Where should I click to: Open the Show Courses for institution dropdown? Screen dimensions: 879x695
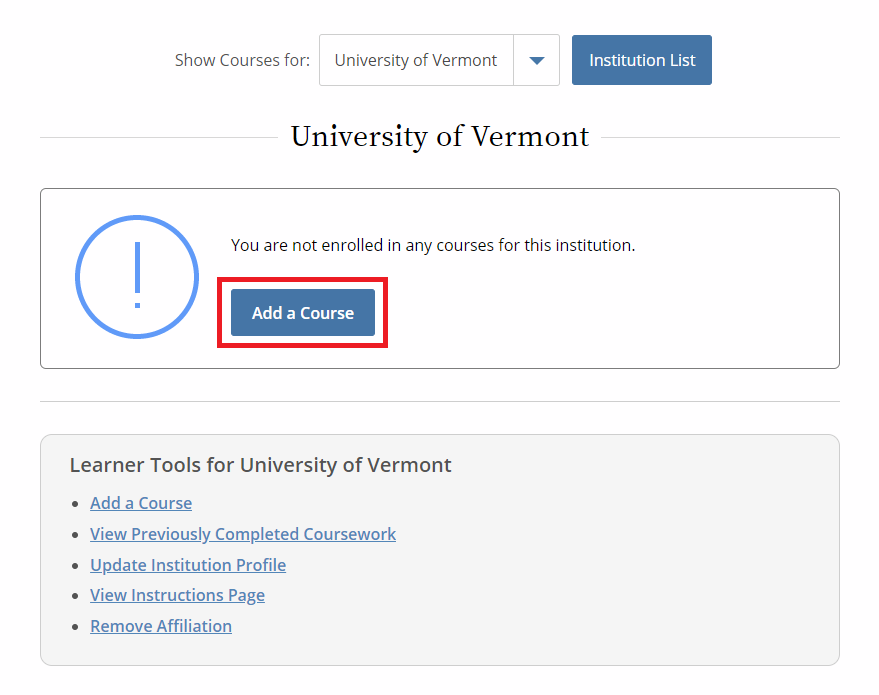[x=416, y=60]
